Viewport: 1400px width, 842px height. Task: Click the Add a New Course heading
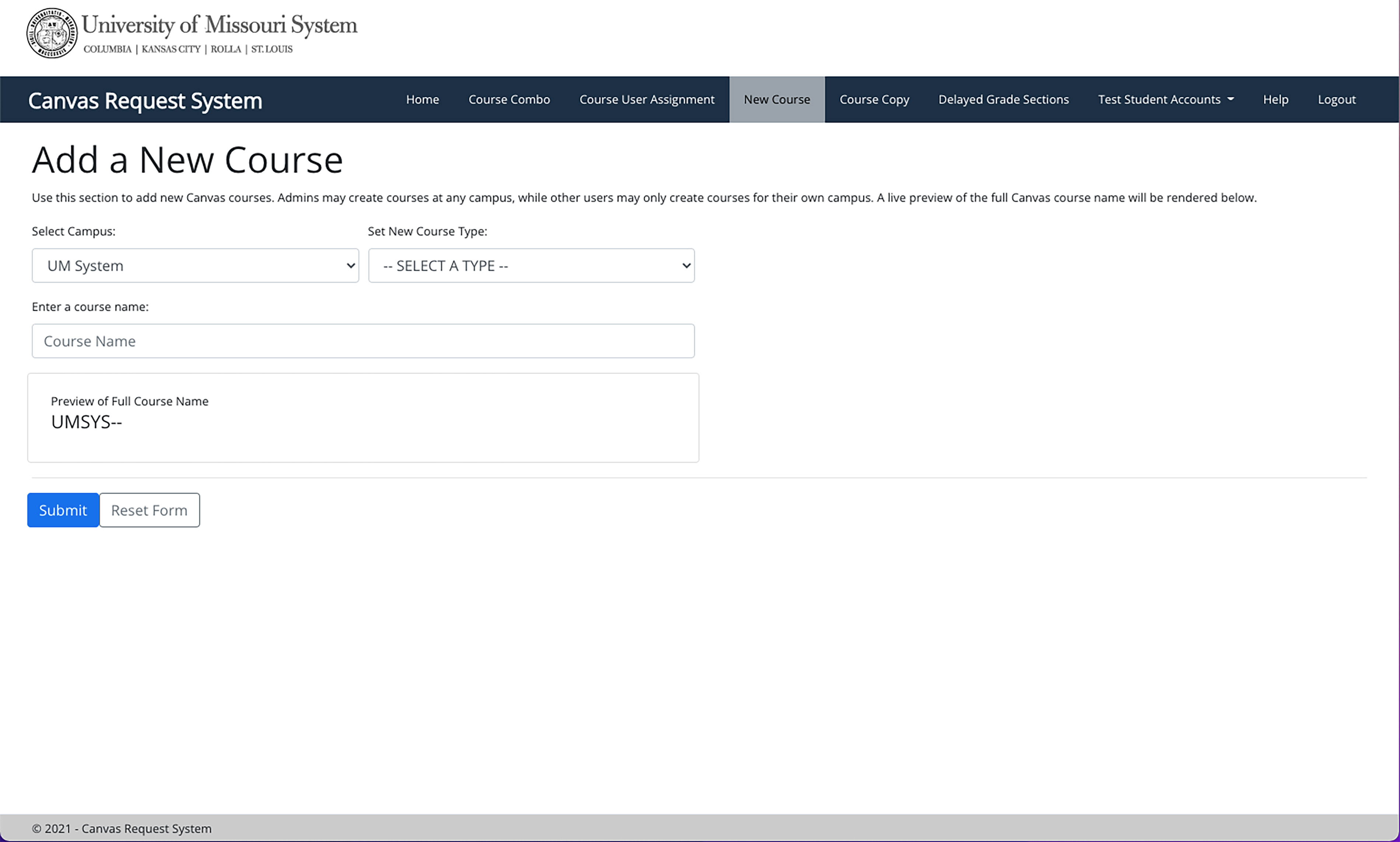187,160
